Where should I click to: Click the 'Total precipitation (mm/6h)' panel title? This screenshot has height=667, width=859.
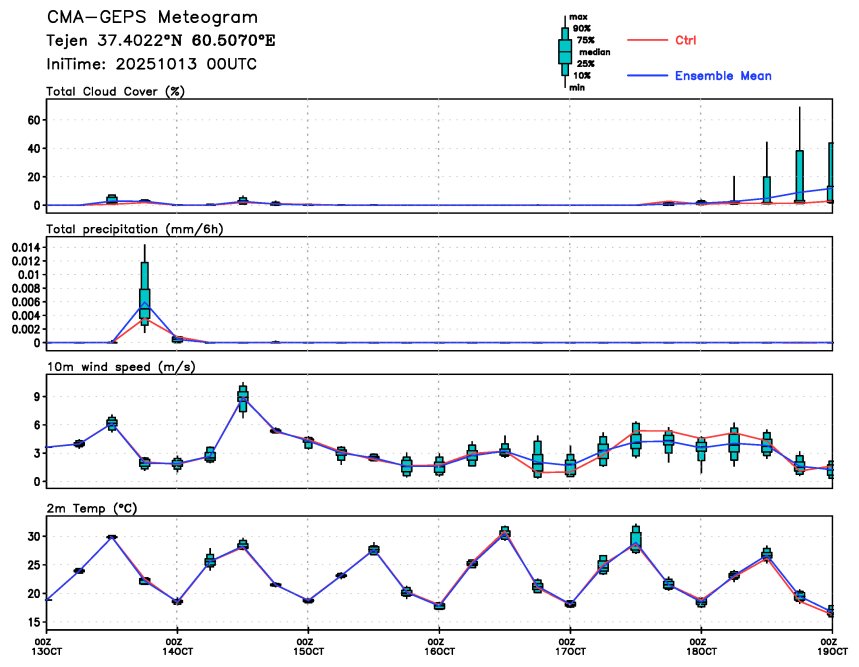point(133,228)
